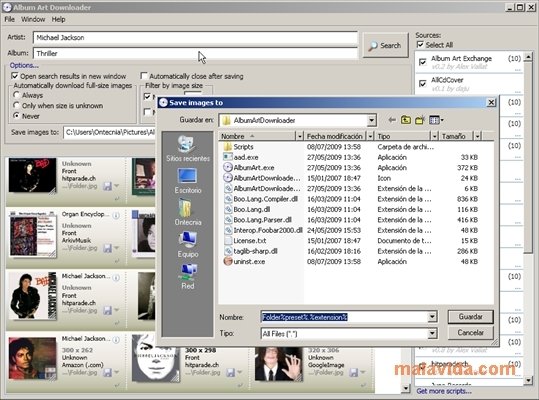Viewport: 539px width, 400px height.
Task: Click the Save images to path field
Action: pos(110,132)
